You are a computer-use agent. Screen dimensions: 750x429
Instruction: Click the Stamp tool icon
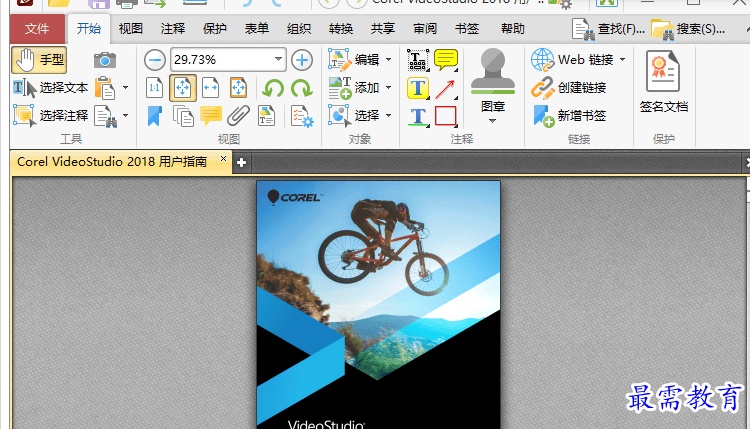pyautogui.click(x=493, y=72)
